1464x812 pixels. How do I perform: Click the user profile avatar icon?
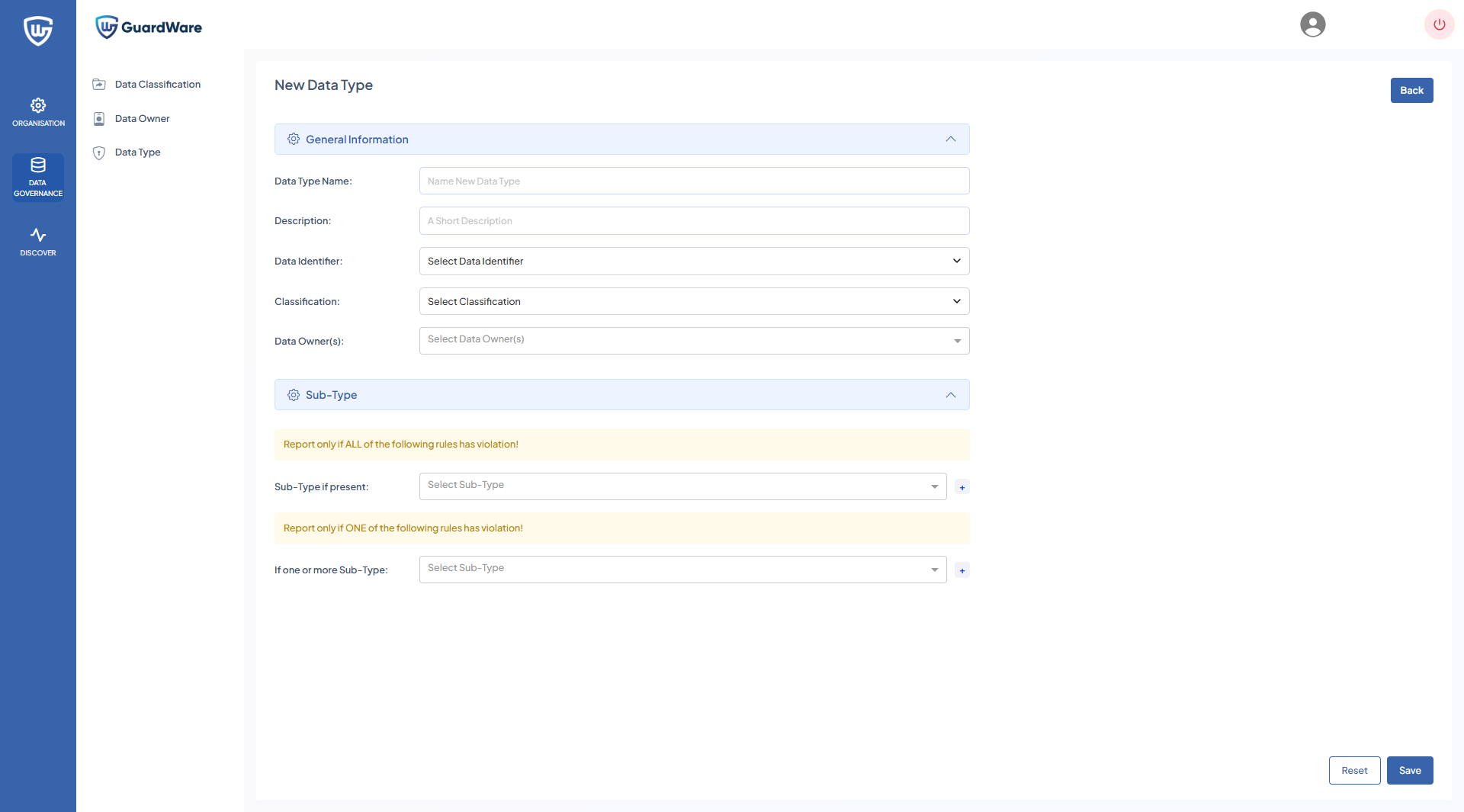[x=1312, y=24]
